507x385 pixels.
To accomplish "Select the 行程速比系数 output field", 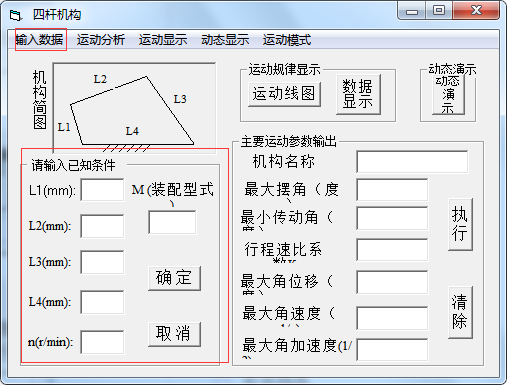I will [392, 250].
